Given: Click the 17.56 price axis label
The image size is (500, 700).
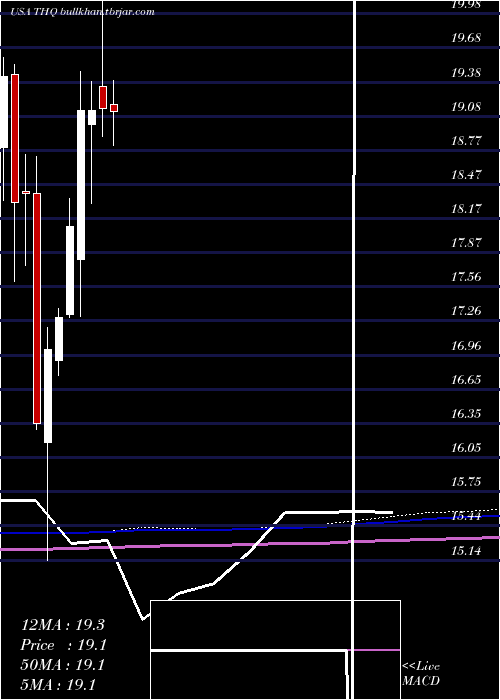Looking at the screenshot, I should (466, 276).
